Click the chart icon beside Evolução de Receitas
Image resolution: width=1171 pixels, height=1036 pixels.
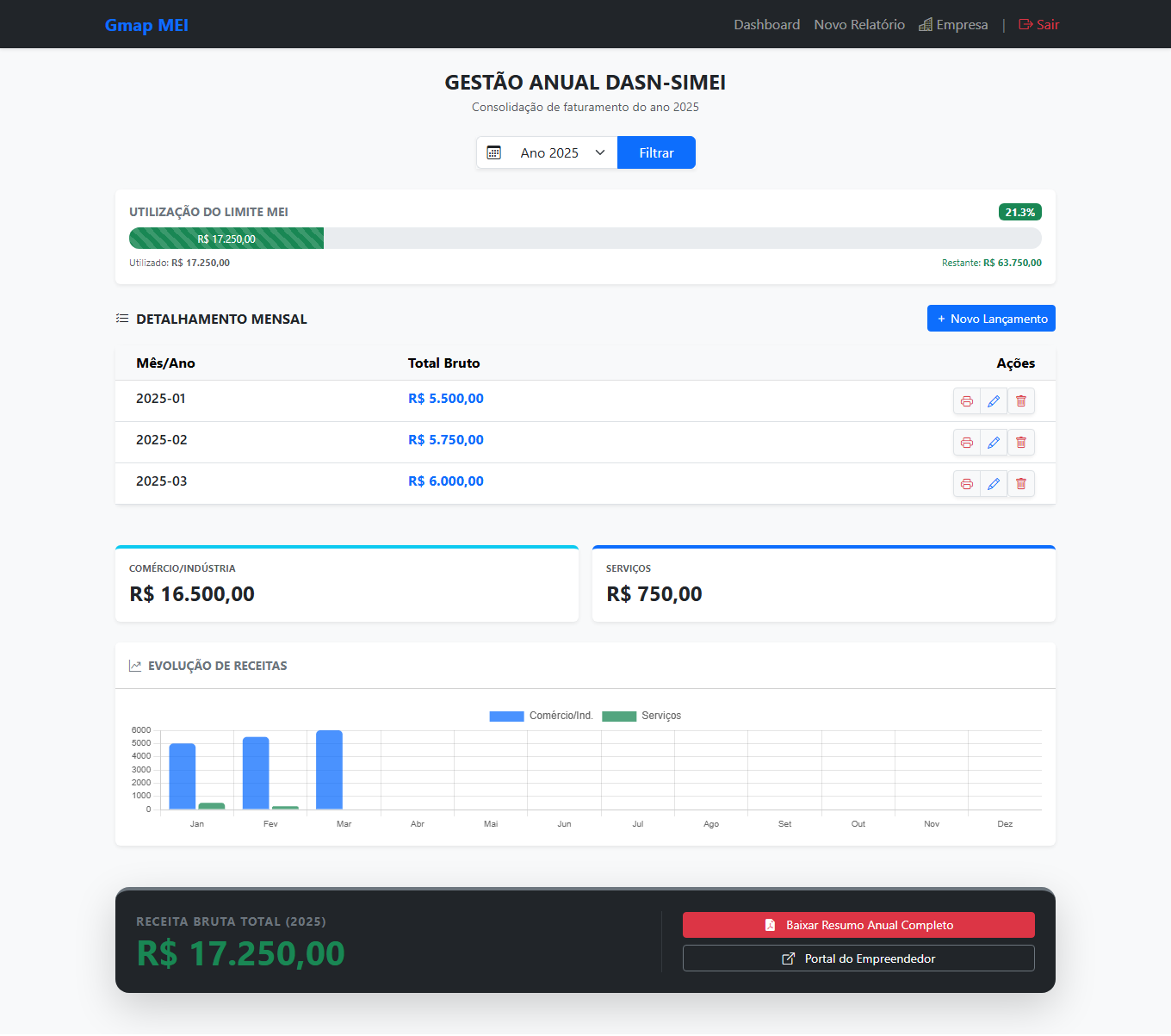point(135,666)
